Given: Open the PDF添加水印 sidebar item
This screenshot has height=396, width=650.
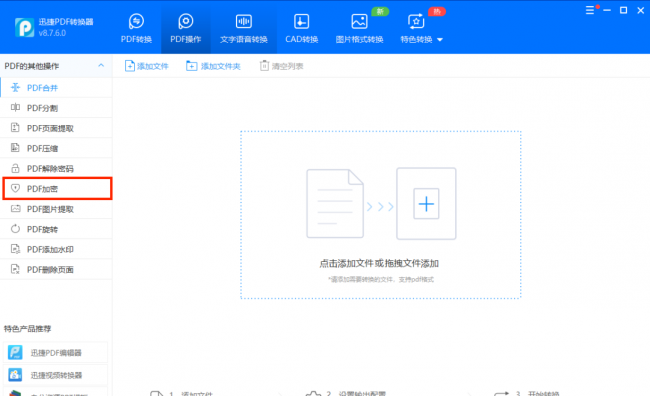Looking at the screenshot, I should (56, 249).
